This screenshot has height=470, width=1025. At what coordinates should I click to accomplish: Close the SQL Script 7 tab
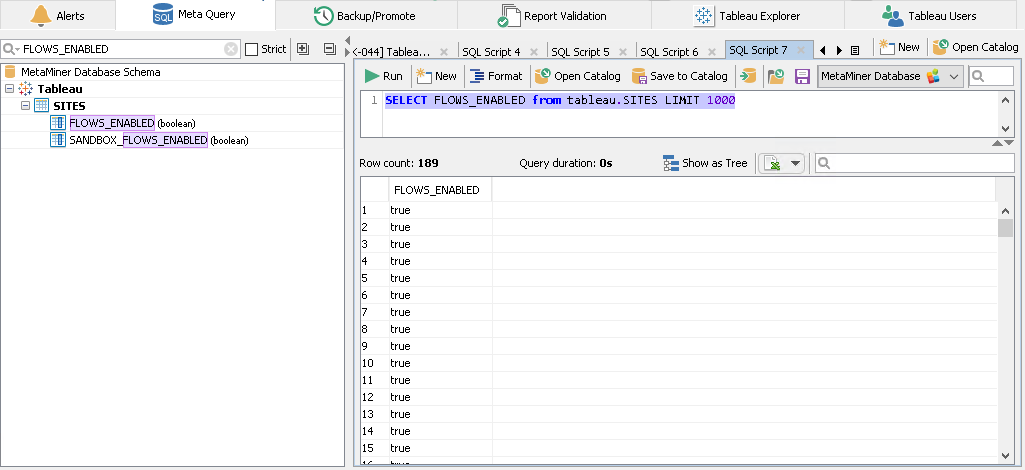click(800, 50)
